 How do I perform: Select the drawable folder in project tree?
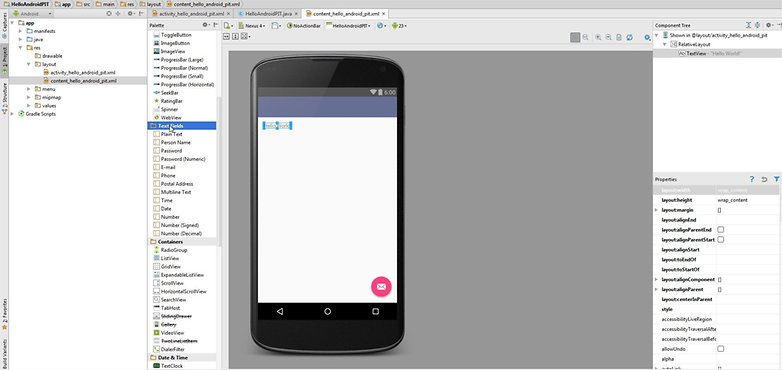52,56
